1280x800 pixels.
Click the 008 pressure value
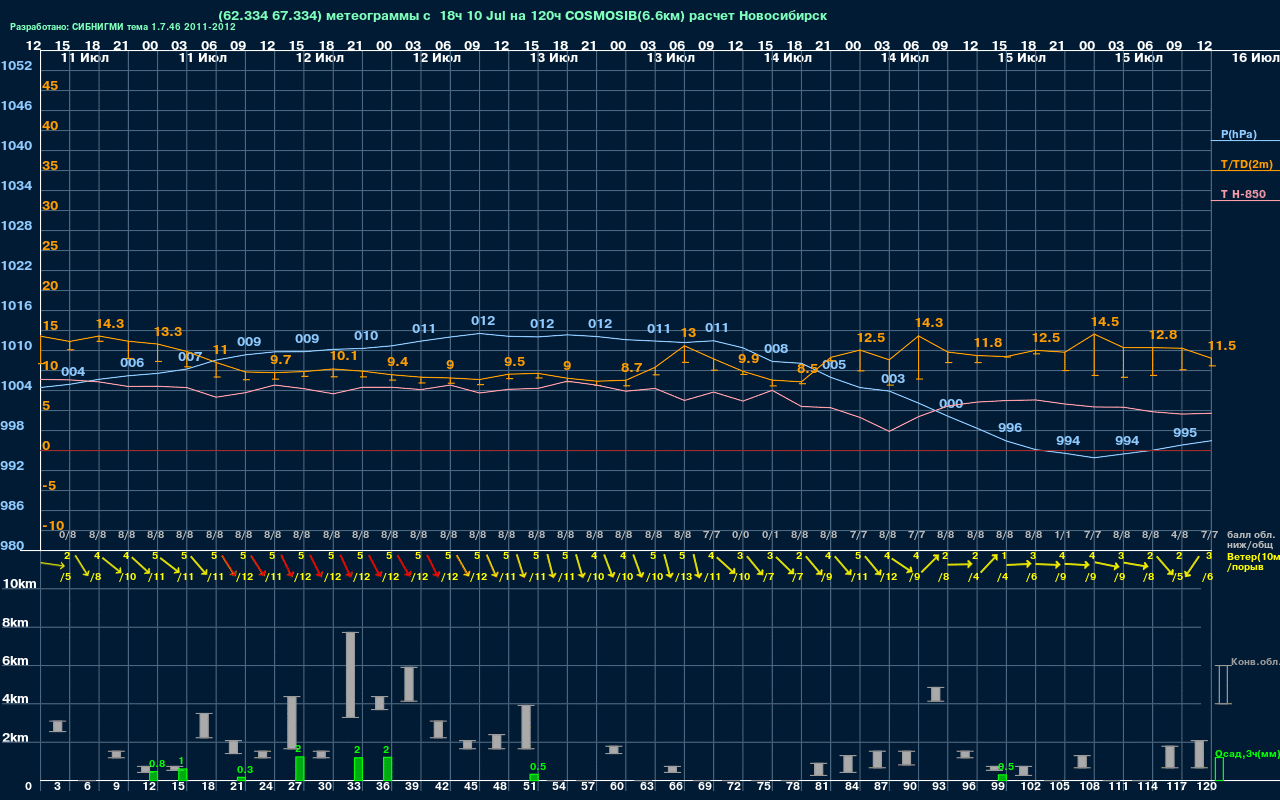coord(776,348)
